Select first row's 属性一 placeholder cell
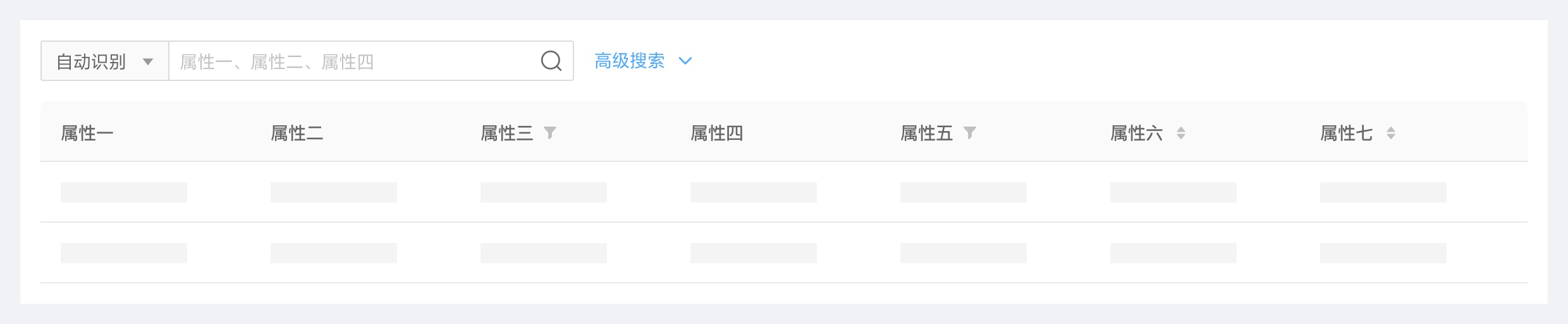The height and width of the screenshot is (324, 1568). (x=124, y=192)
